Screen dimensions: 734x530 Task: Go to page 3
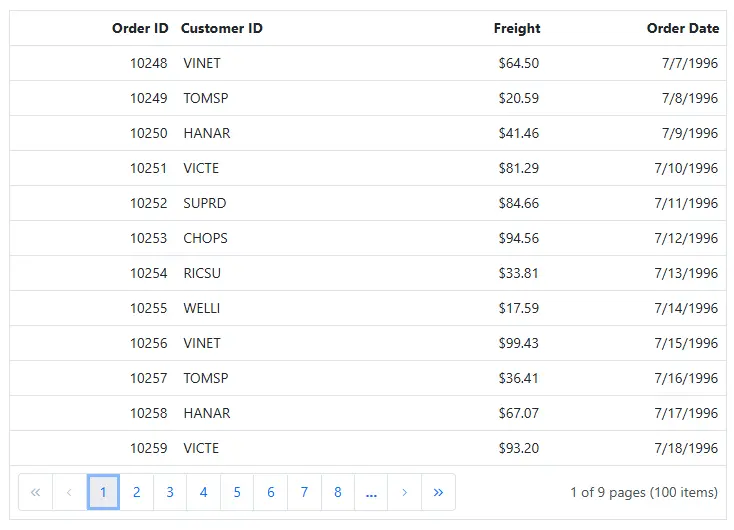(170, 492)
